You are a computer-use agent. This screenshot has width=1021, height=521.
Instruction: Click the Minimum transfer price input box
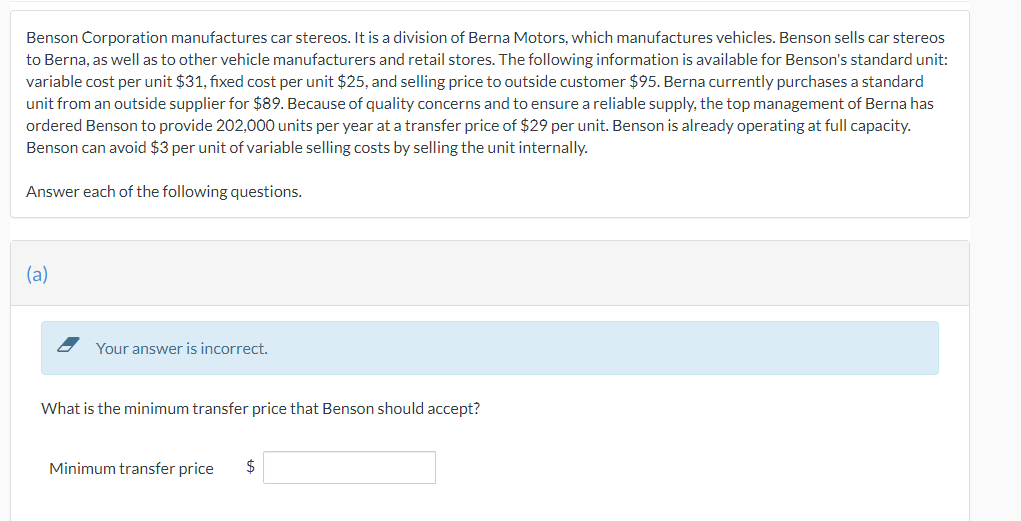[x=349, y=467]
